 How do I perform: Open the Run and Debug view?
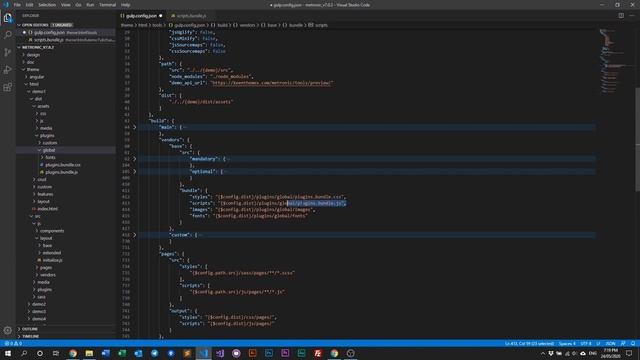point(8,70)
